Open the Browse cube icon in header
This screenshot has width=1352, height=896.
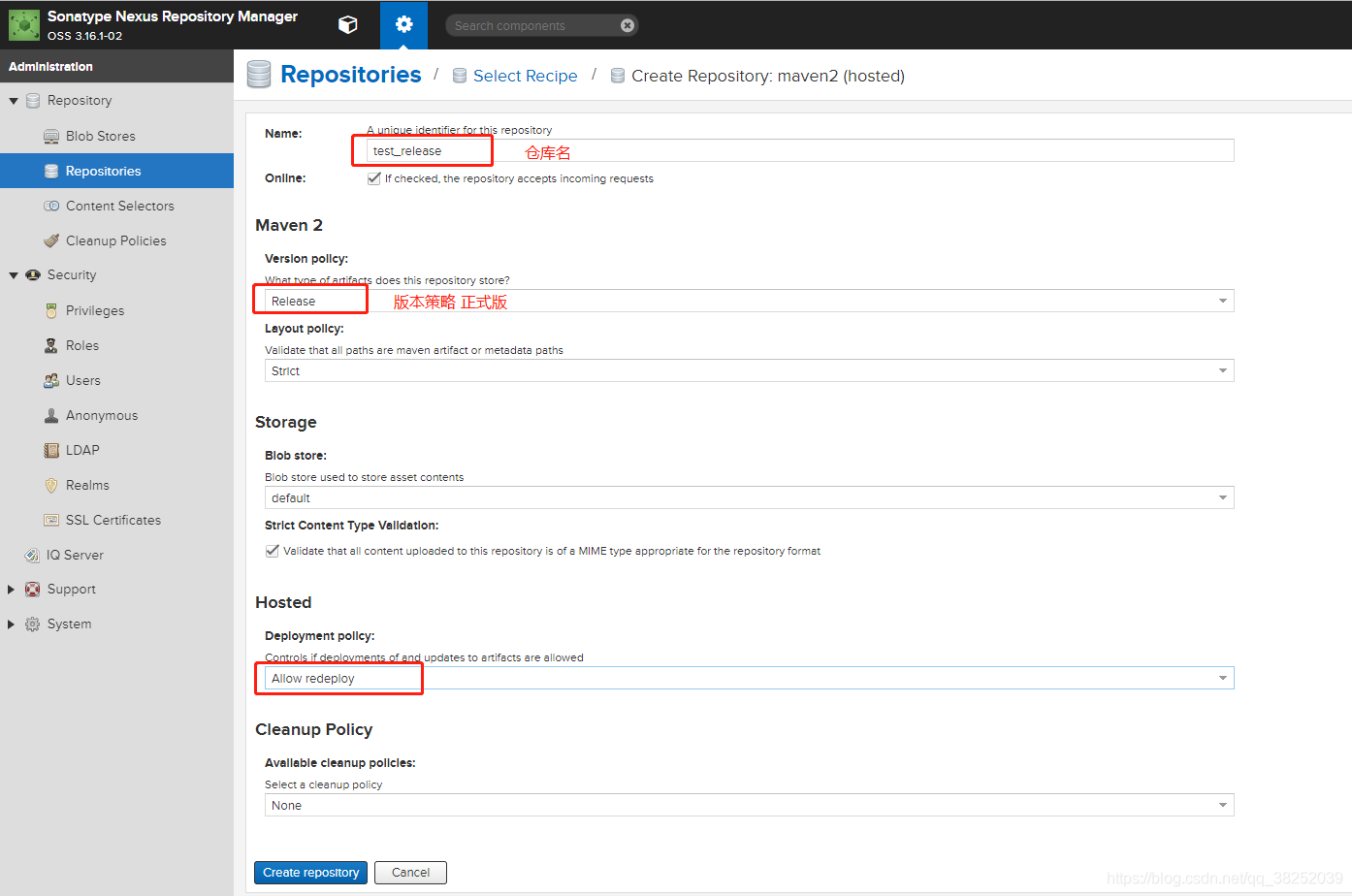(348, 25)
